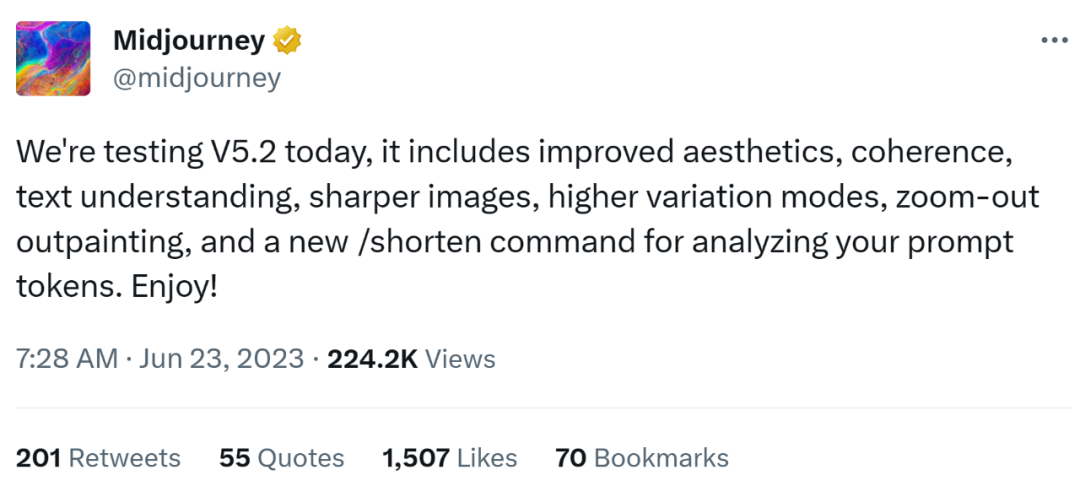Click the 70 Bookmarks count
The image size is (1080, 497).
click(x=642, y=458)
